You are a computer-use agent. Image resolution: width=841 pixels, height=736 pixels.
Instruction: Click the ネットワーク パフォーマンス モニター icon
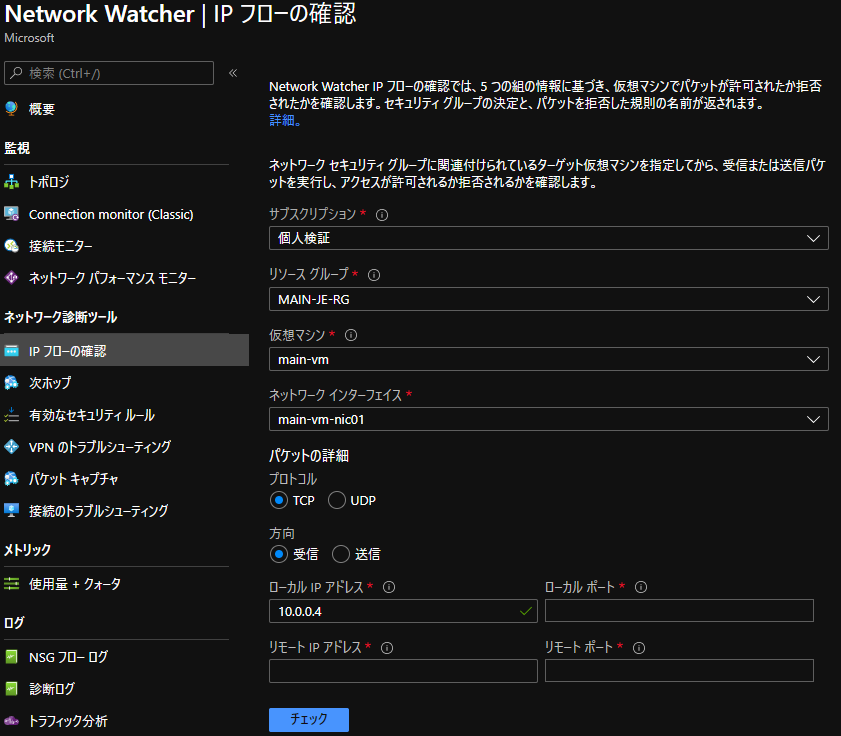click(11, 278)
